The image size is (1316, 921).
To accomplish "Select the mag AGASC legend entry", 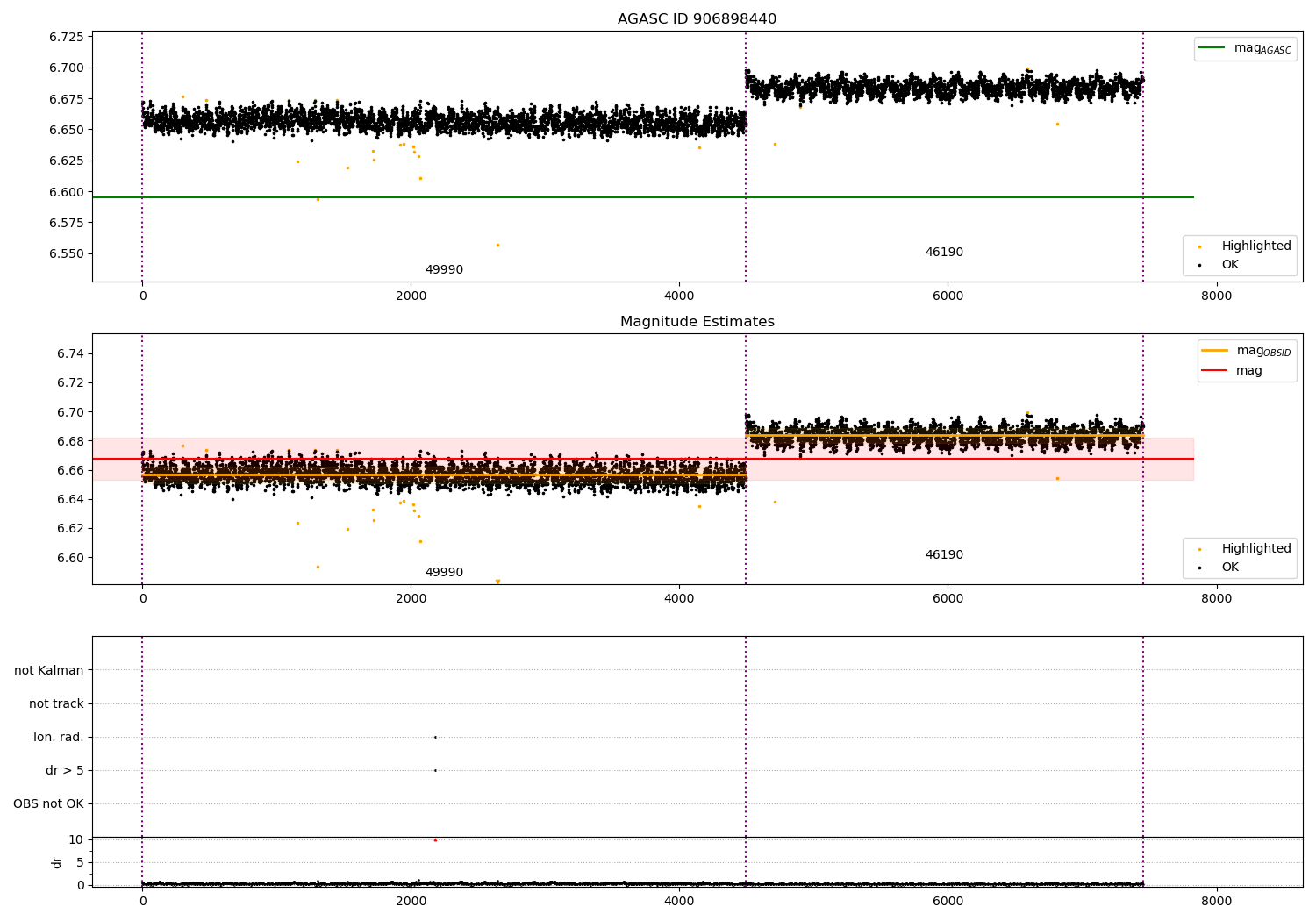I will click(x=1245, y=48).
